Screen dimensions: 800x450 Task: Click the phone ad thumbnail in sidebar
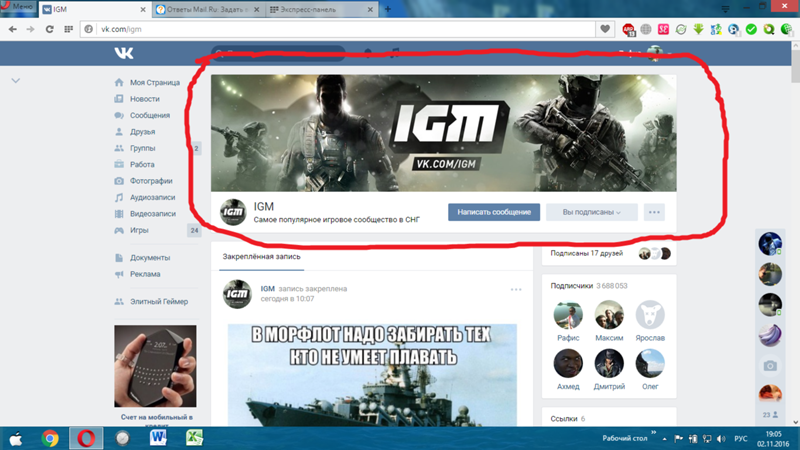pyautogui.click(x=155, y=366)
